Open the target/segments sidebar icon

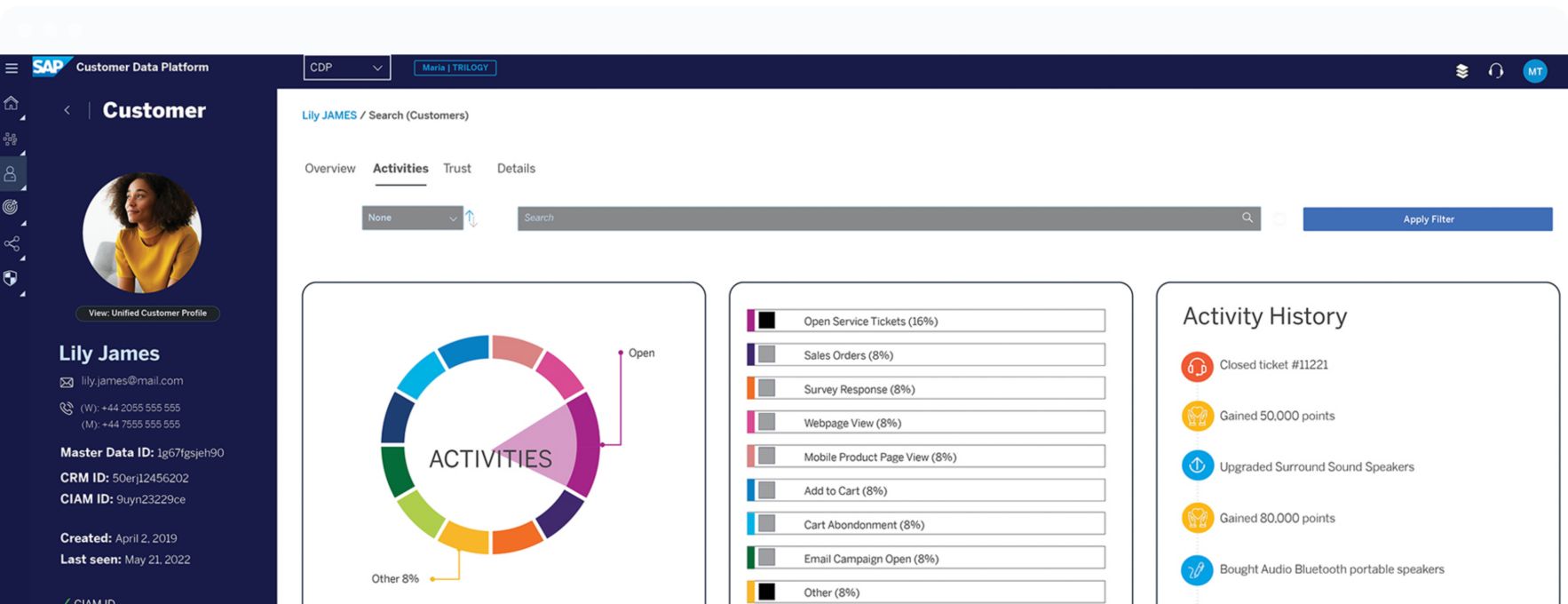[x=11, y=207]
